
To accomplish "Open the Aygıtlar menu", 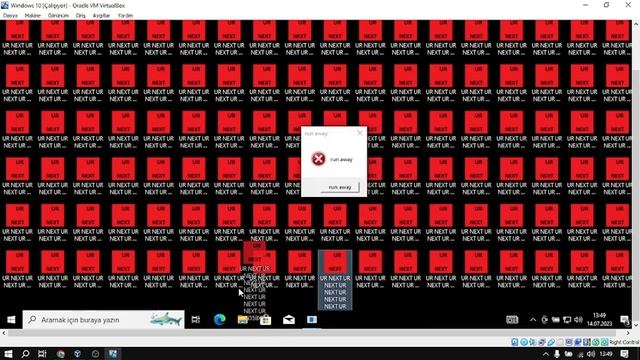I will click(x=101, y=16).
